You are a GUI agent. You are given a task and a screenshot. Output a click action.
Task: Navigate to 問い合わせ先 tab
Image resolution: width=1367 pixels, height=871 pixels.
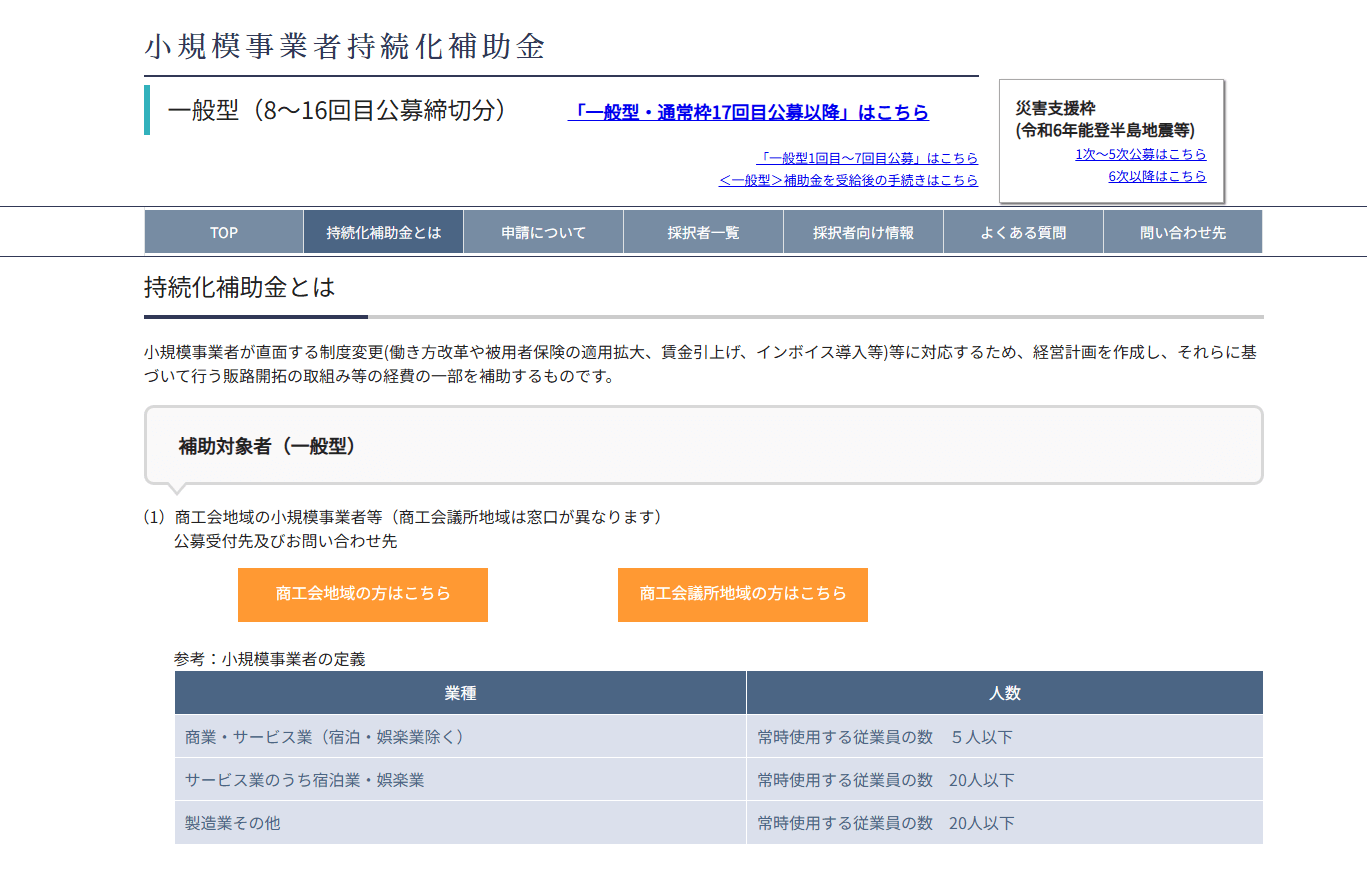[x=1183, y=231]
